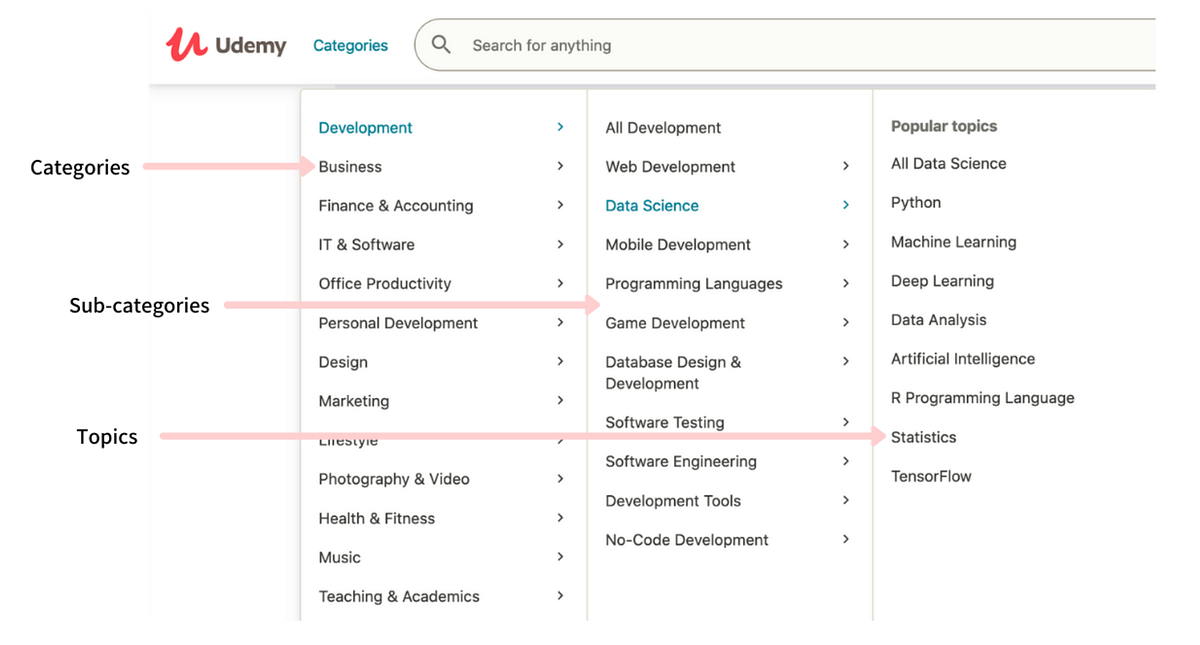Expand the Mobile Development chevron
This screenshot has width=1200, height=645.
tap(846, 244)
